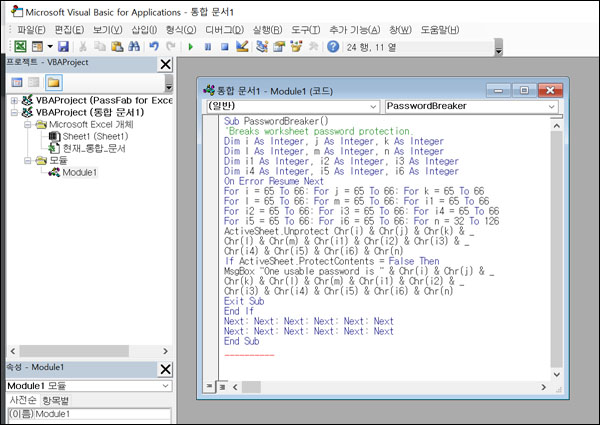Undo the last edit via the toolbar
The image size is (600, 425).
click(x=153, y=47)
